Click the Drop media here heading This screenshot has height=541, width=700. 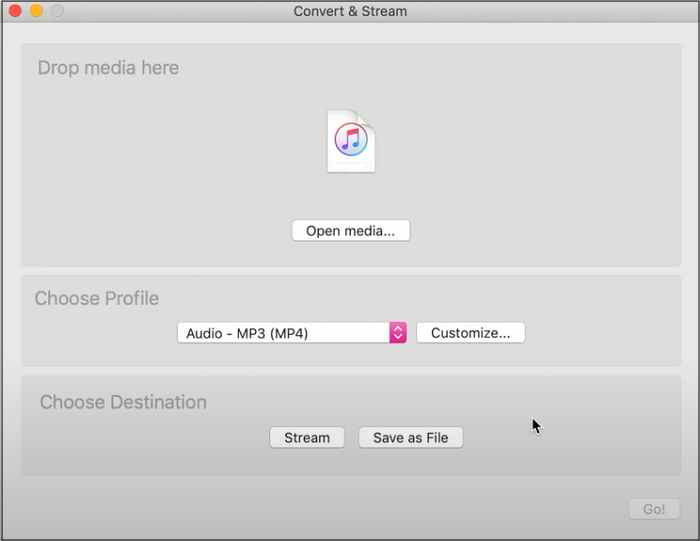click(108, 68)
